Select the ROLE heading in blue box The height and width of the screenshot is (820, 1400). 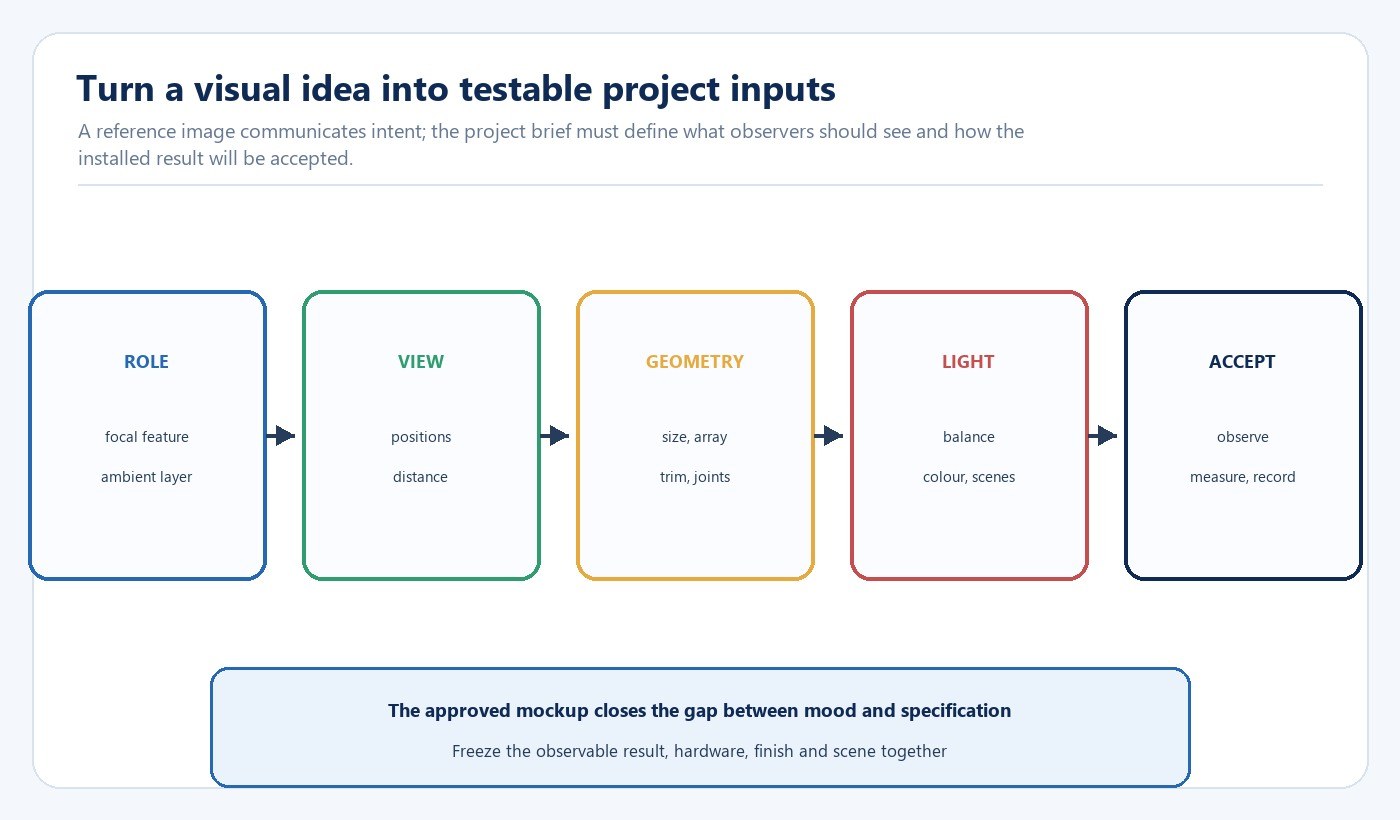pyautogui.click(x=146, y=362)
